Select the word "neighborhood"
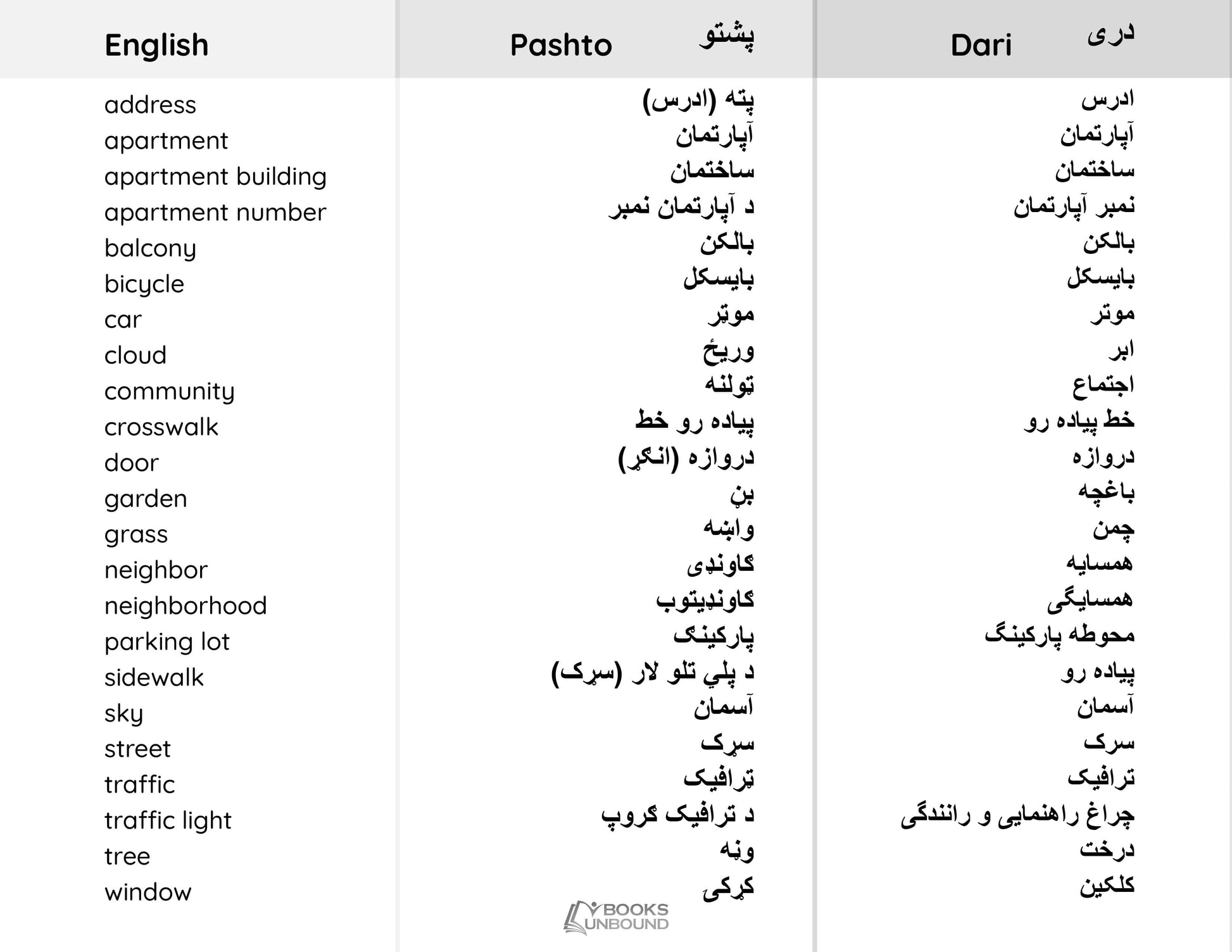This screenshot has width=1232, height=952. [185, 606]
